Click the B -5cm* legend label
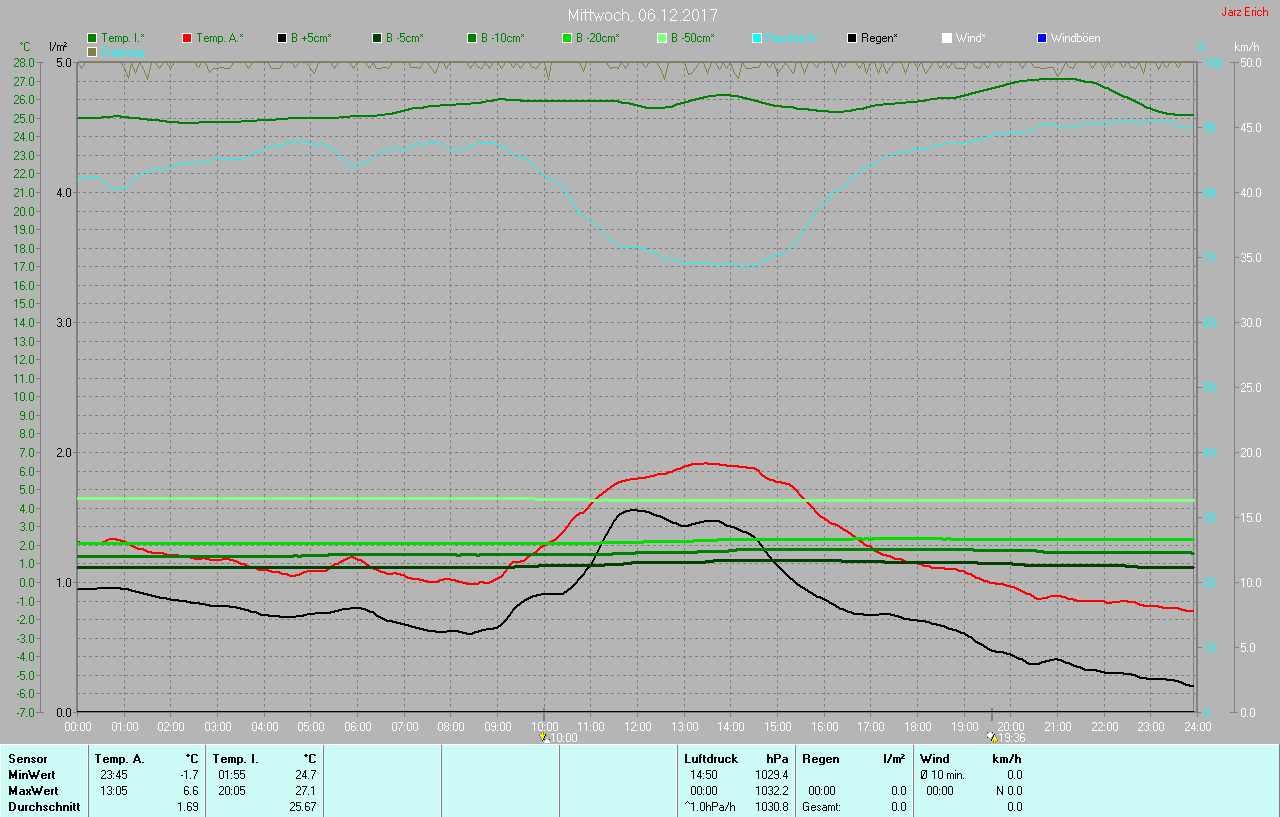This screenshot has height=817, width=1280. [405, 38]
